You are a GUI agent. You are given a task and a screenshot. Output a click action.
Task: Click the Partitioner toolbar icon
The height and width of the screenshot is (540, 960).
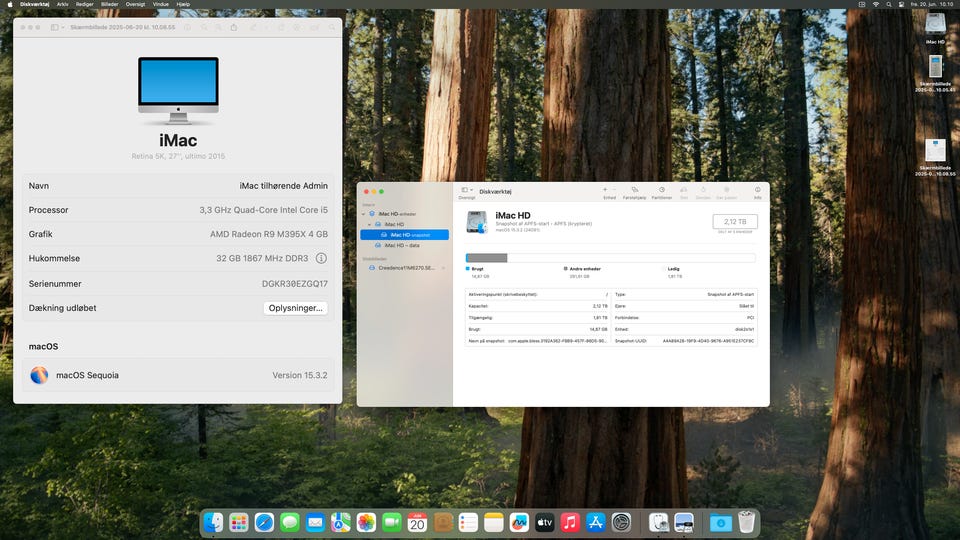pyautogui.click(x=661, y=191)
